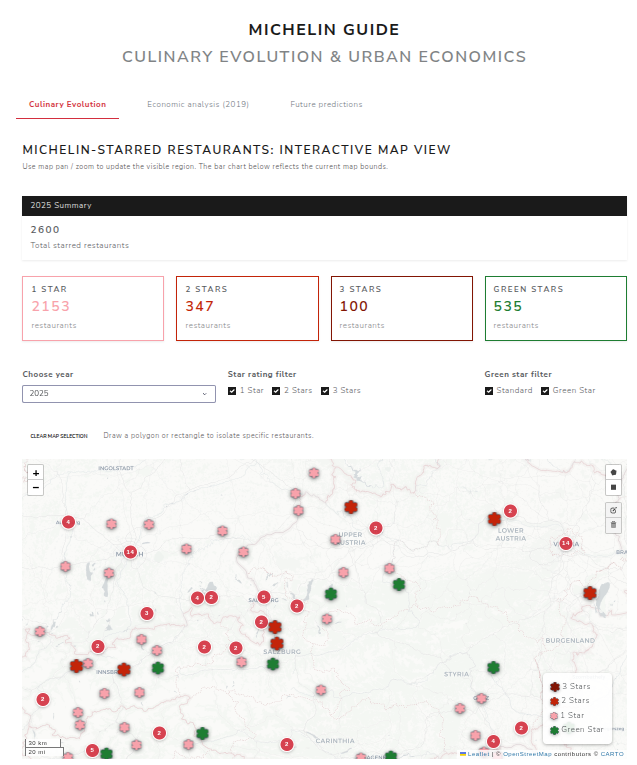Activate the edit layers tool
The height and width of the screenshot is (765, 637).
[x=613, y=510]
